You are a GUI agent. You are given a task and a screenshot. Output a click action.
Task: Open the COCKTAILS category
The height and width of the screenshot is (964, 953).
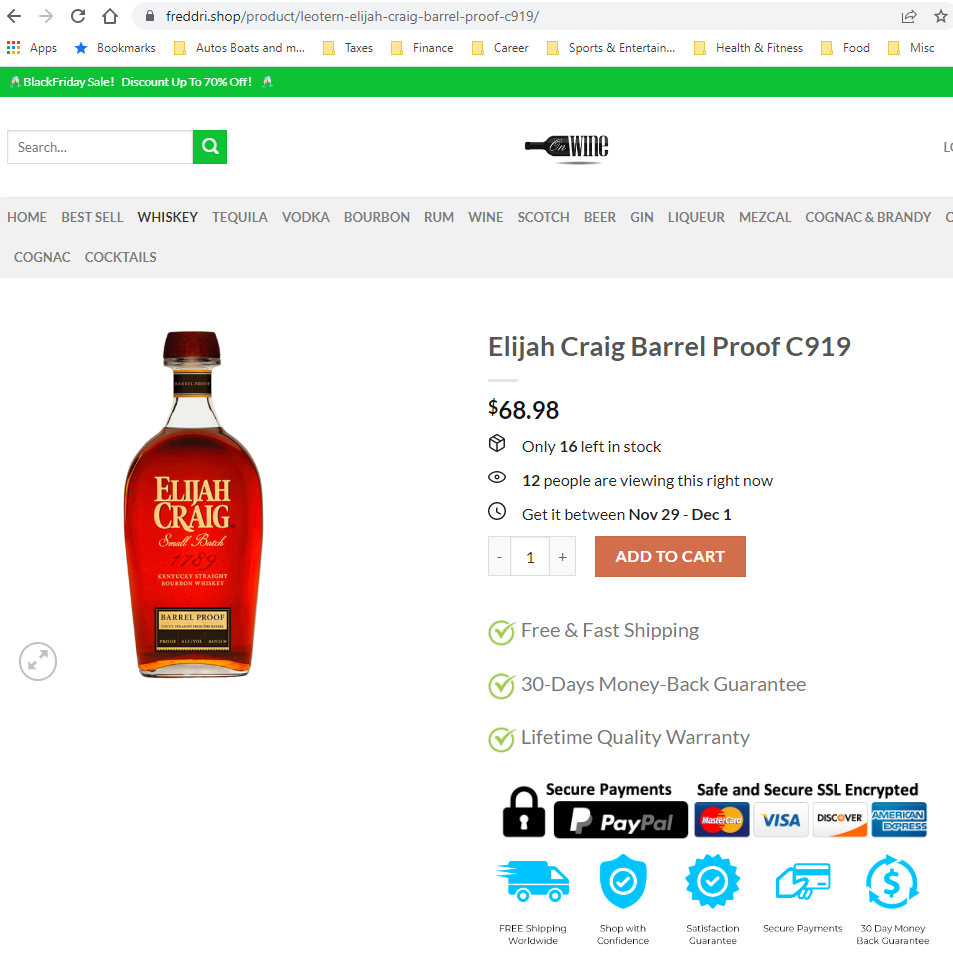tap(121, 257)
